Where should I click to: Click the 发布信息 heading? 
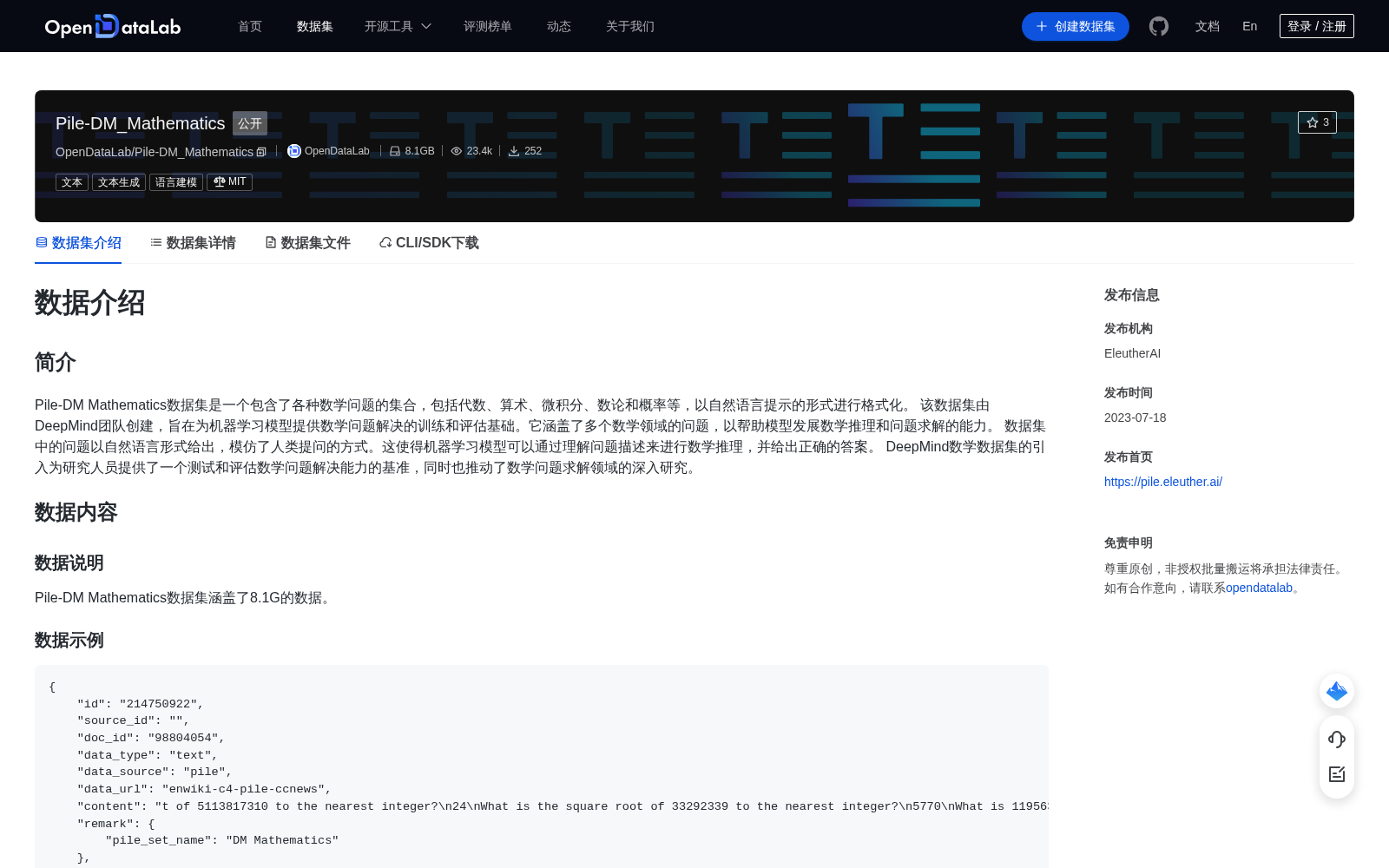[1132, 295]
